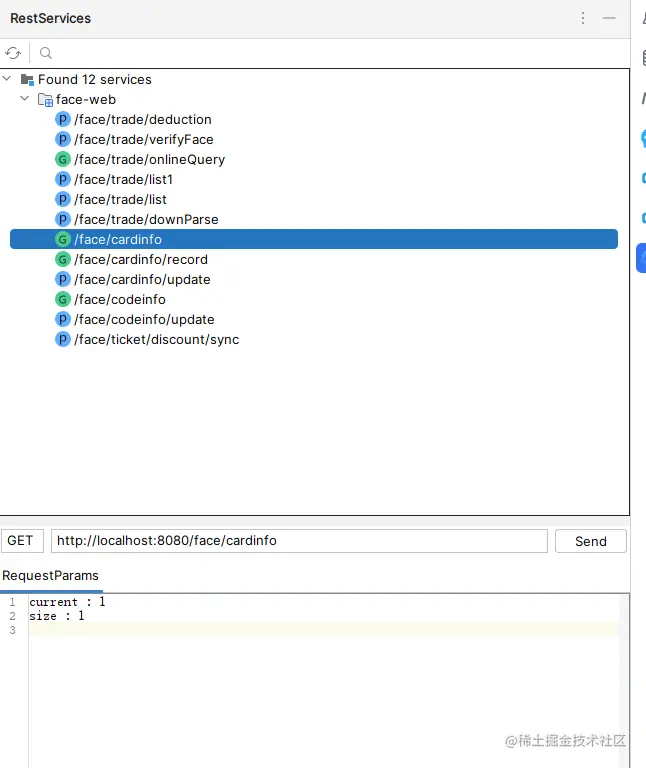This screenshot has width=646, height=768.
Task: Click POST icon of /face/trade/list
Action: tap(62, 199)
